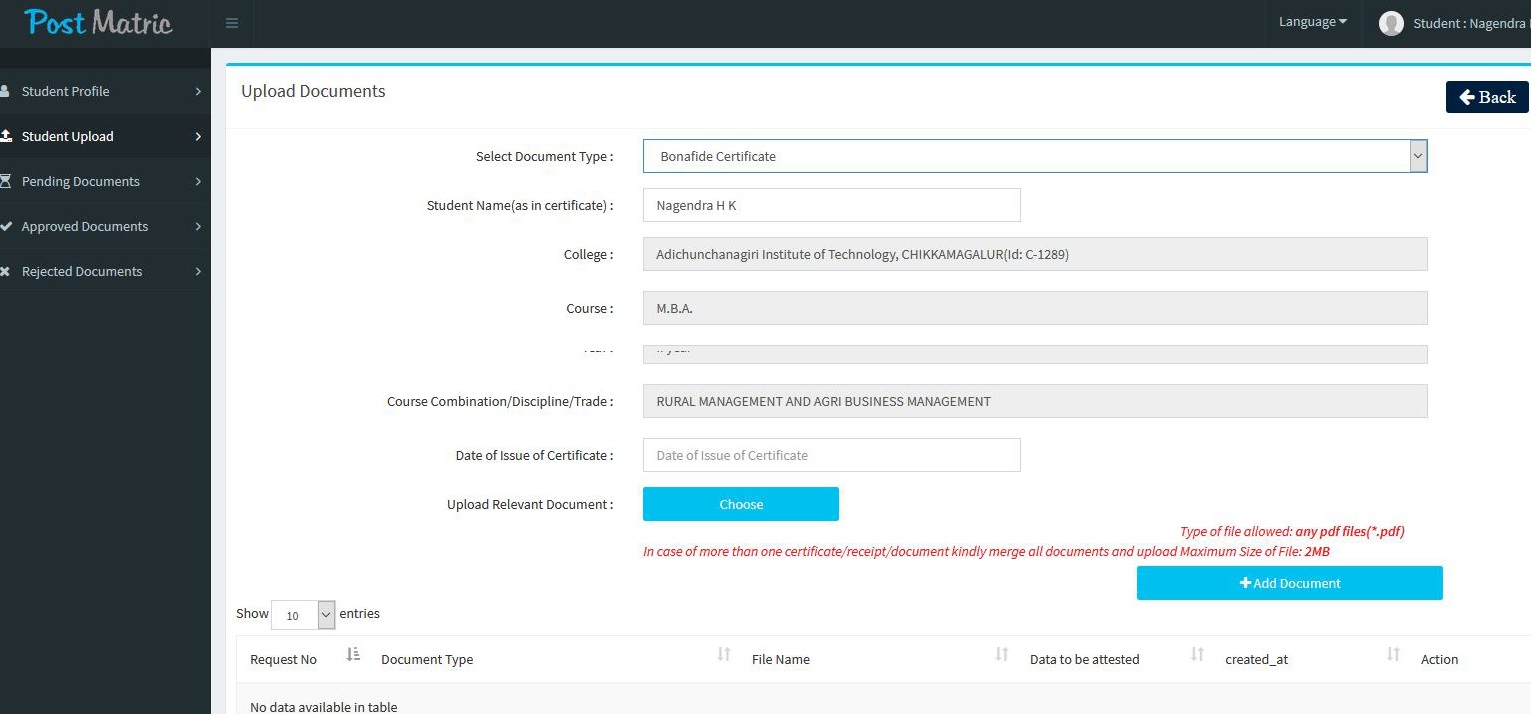Click the Document Type column header
The height and width of the screenshot is (714, 1532).
(427, 659)
